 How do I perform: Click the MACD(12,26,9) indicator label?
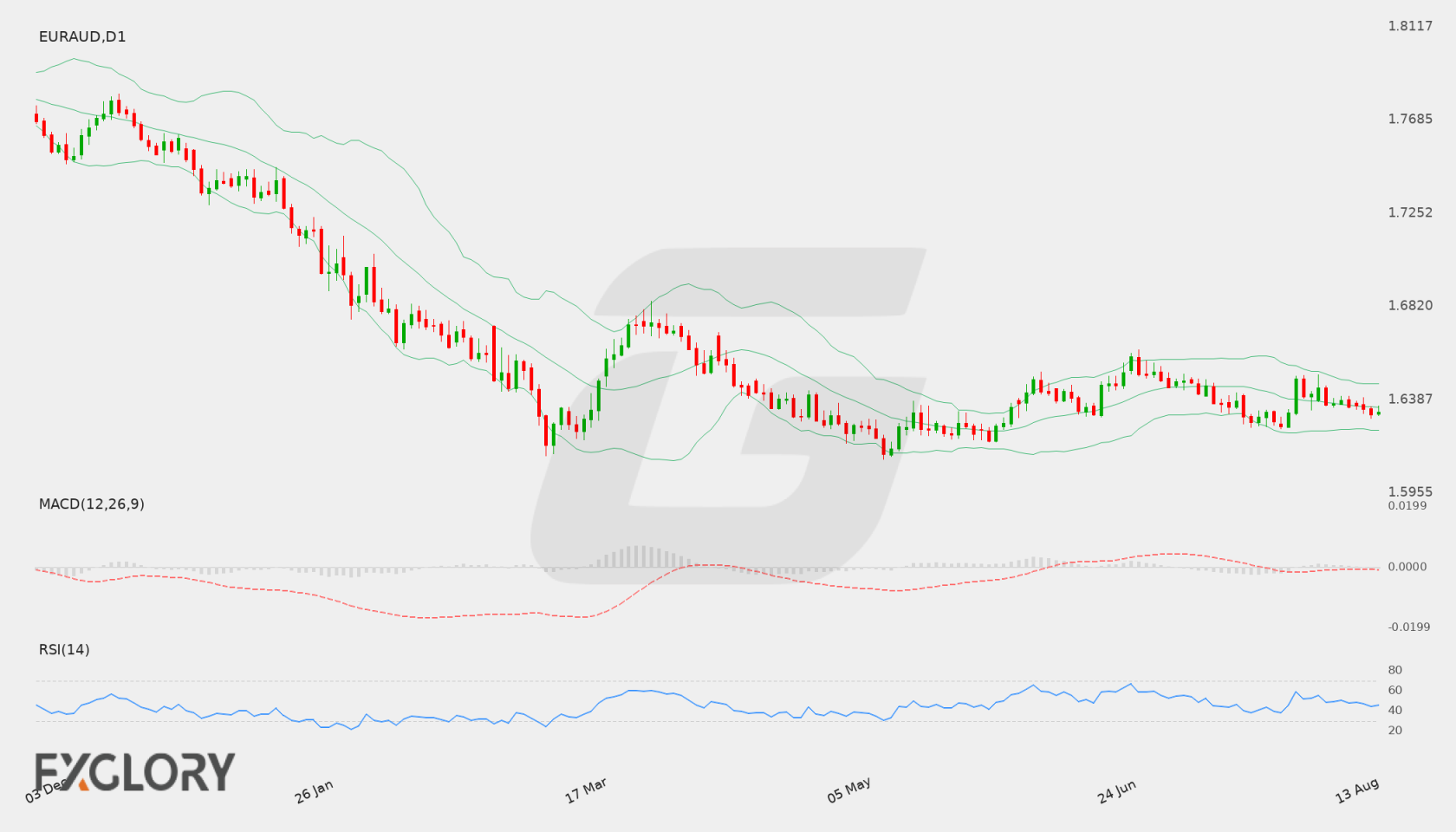(x=92, y=504)
